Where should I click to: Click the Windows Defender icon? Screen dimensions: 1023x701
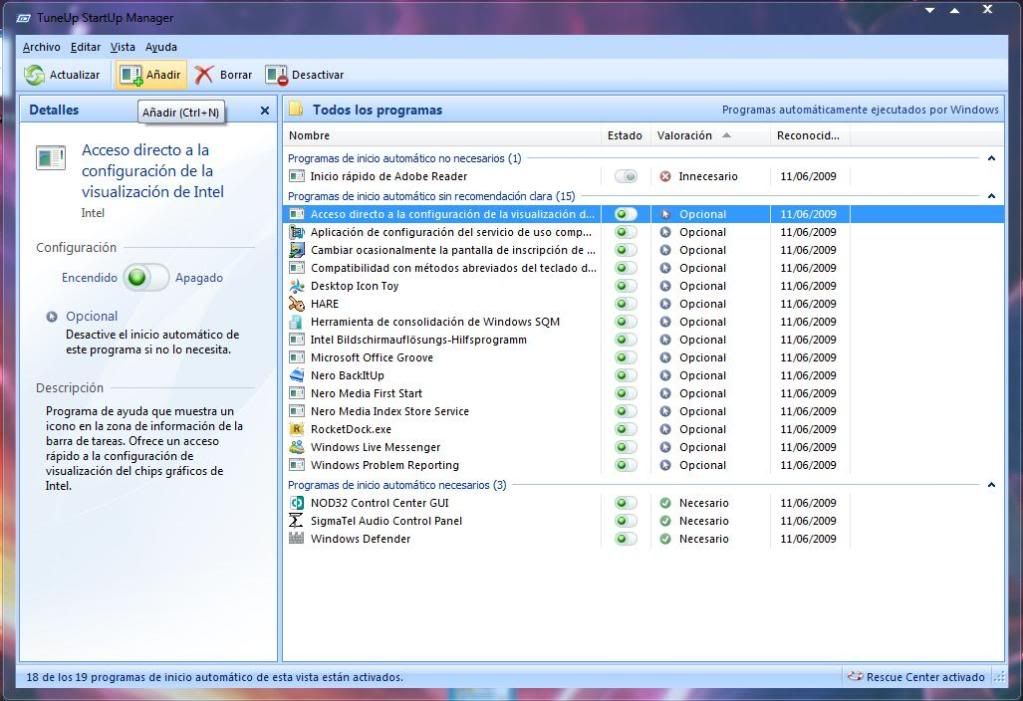pyautogui.click(x=297, y=538)
